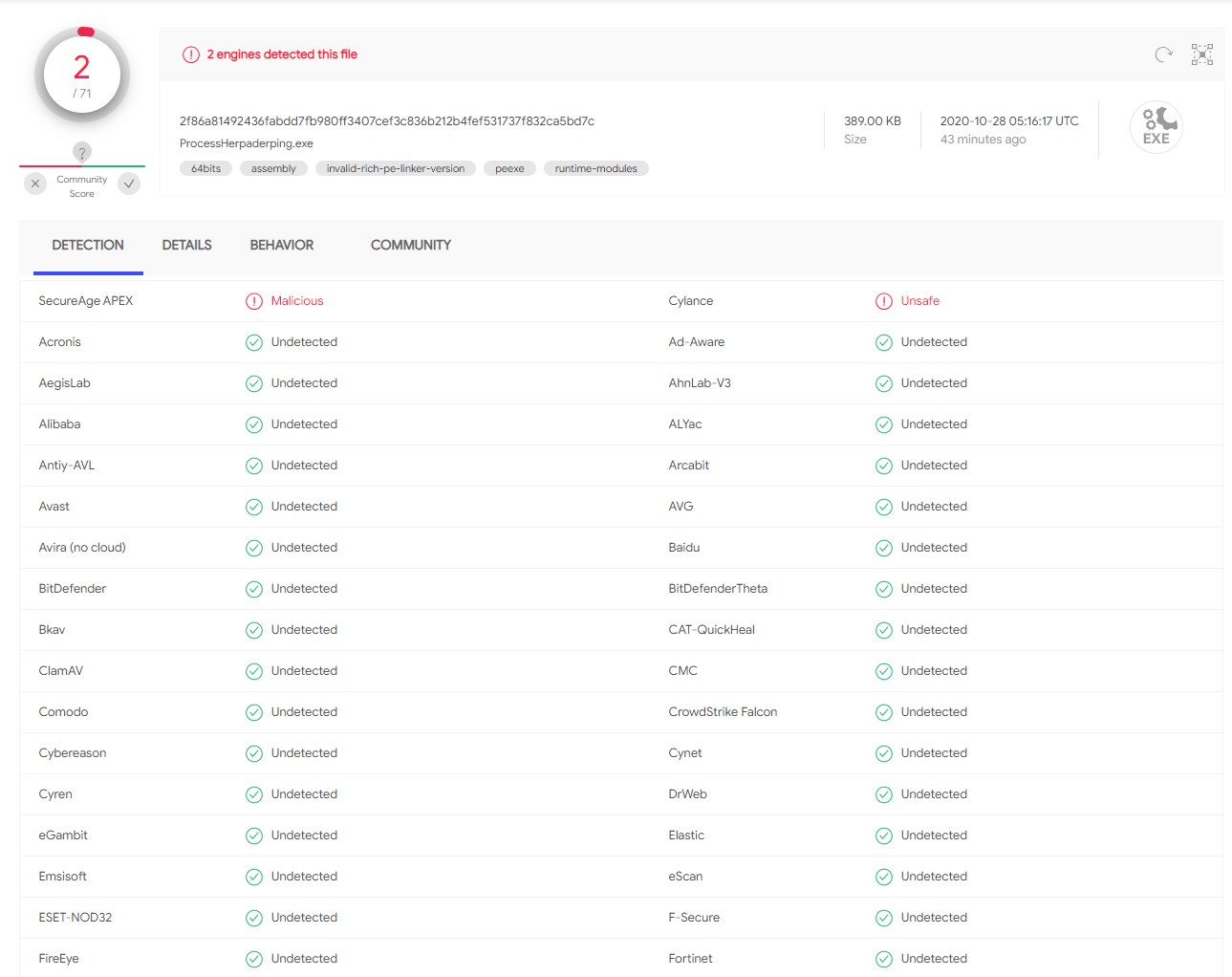Click the ProcessHerpaderping.exe file name
Image resolution: width=1232 pixels, height=977 pixels.
coord(247,143)
